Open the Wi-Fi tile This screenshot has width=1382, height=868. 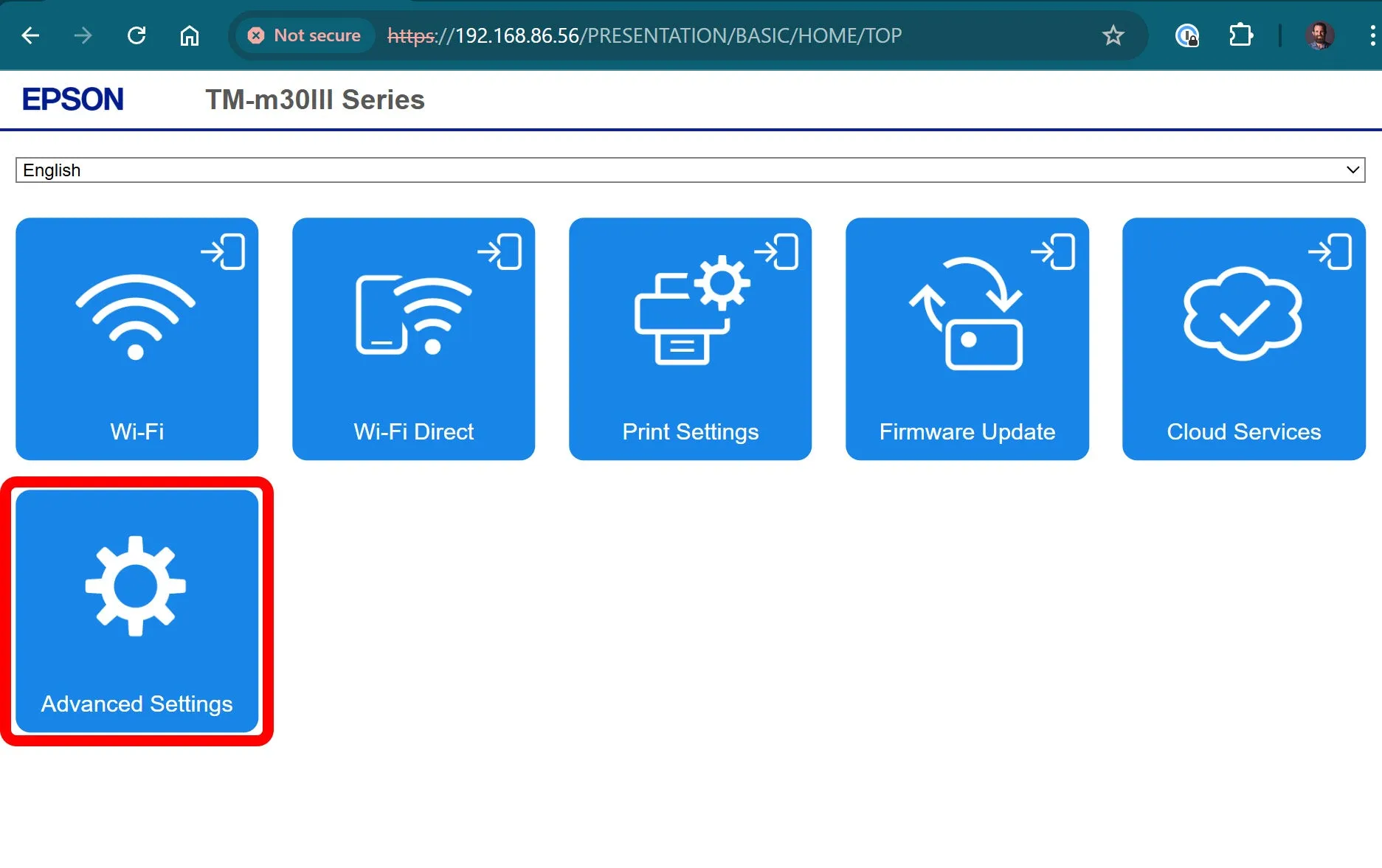pyautogui.click(x=137, y=338)
